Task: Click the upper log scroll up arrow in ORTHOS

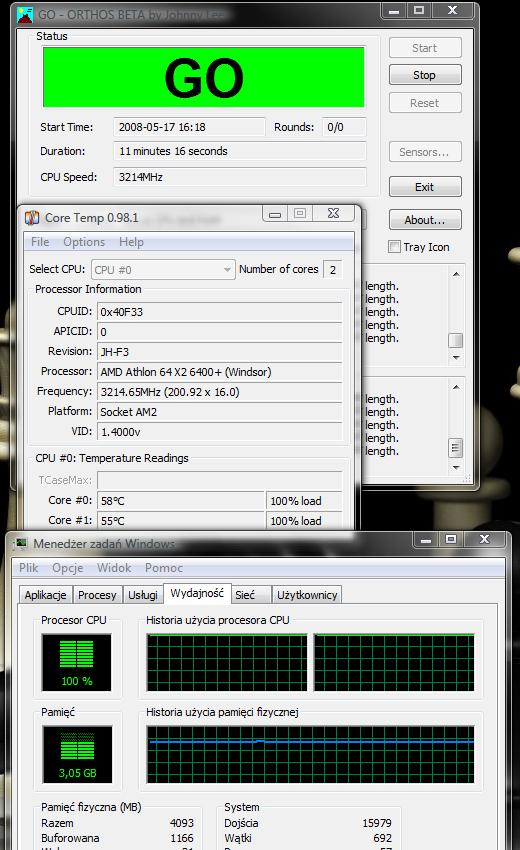Action: coord(456,274)
